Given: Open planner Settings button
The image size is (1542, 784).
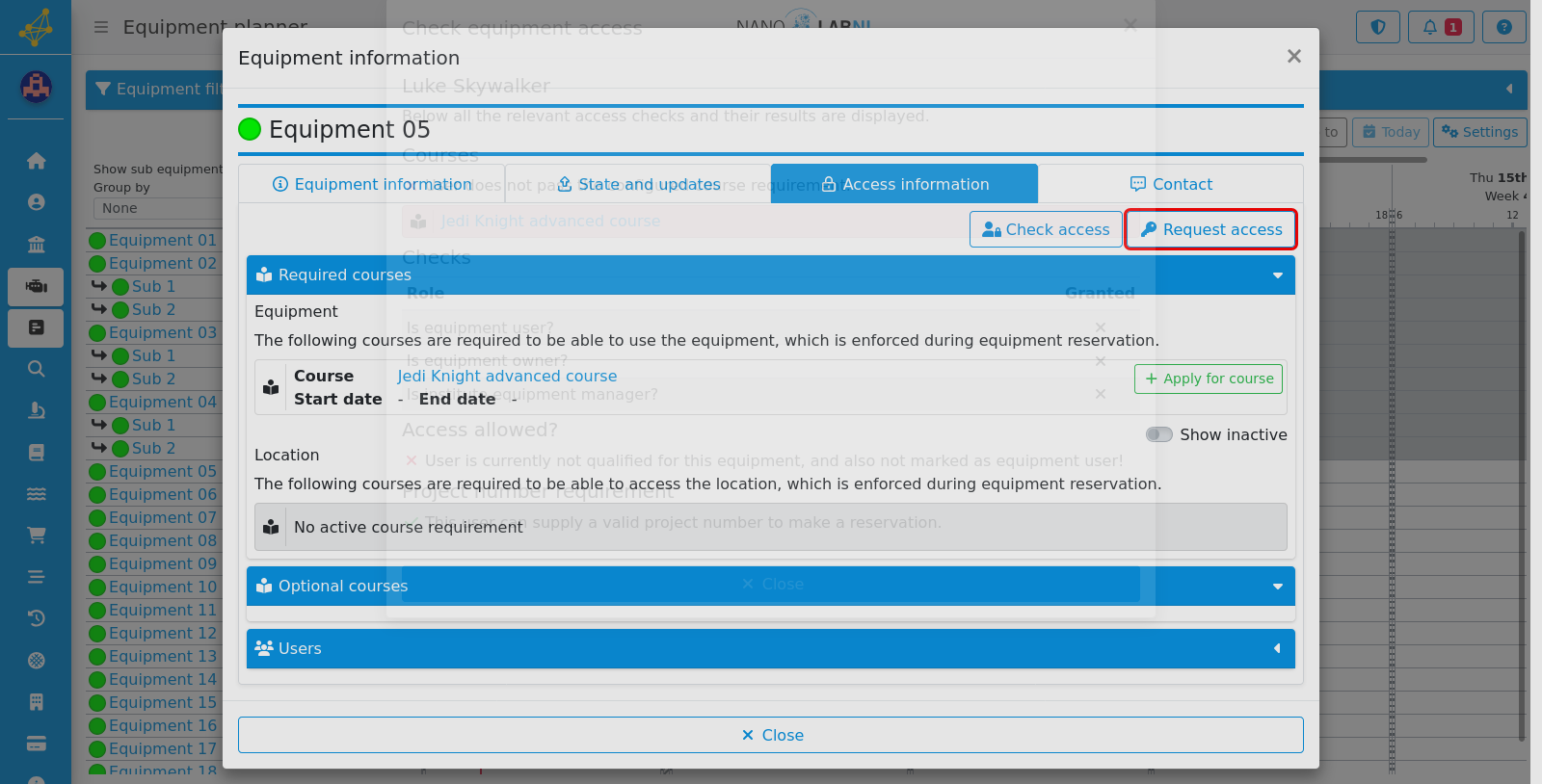Looking at the screenshot, I should 1480,132.
